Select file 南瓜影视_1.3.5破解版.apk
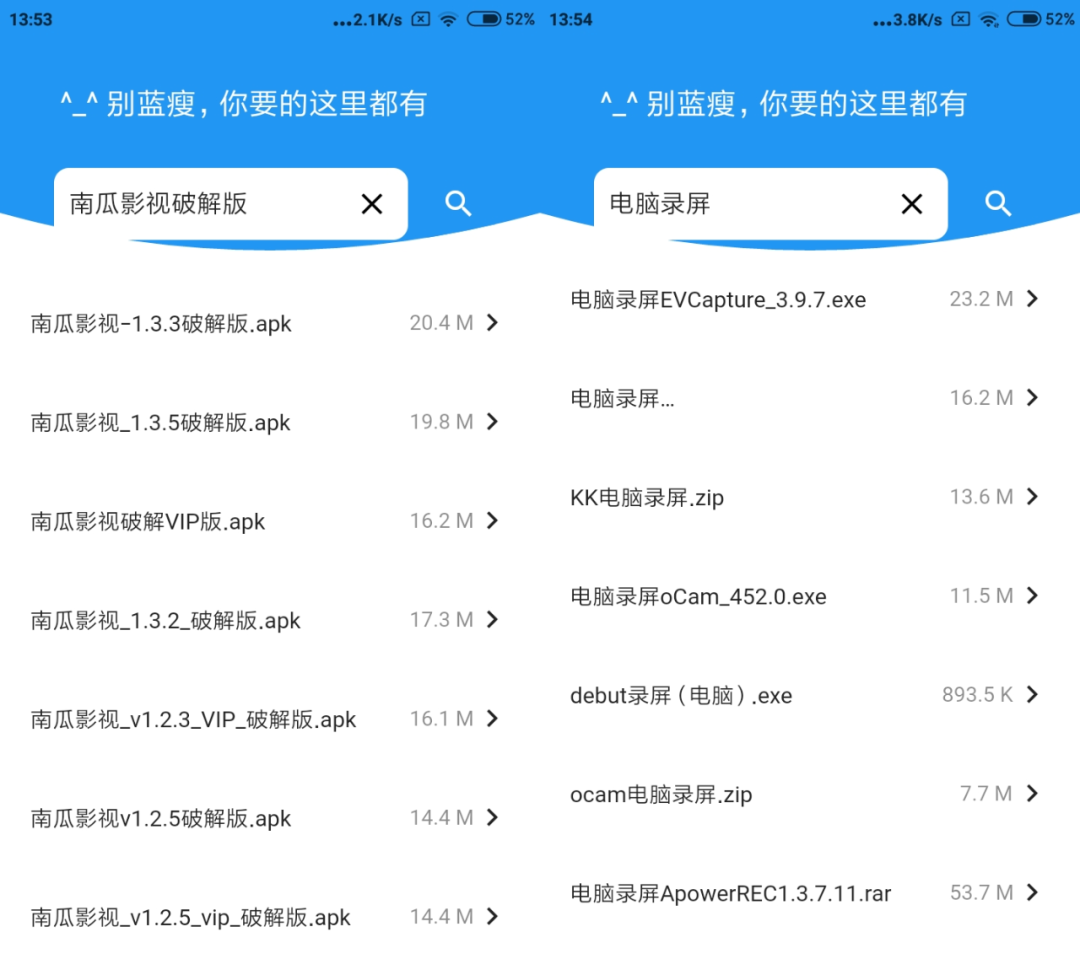Viewport: 1080px width, 959px height. (x=160, y=422)
